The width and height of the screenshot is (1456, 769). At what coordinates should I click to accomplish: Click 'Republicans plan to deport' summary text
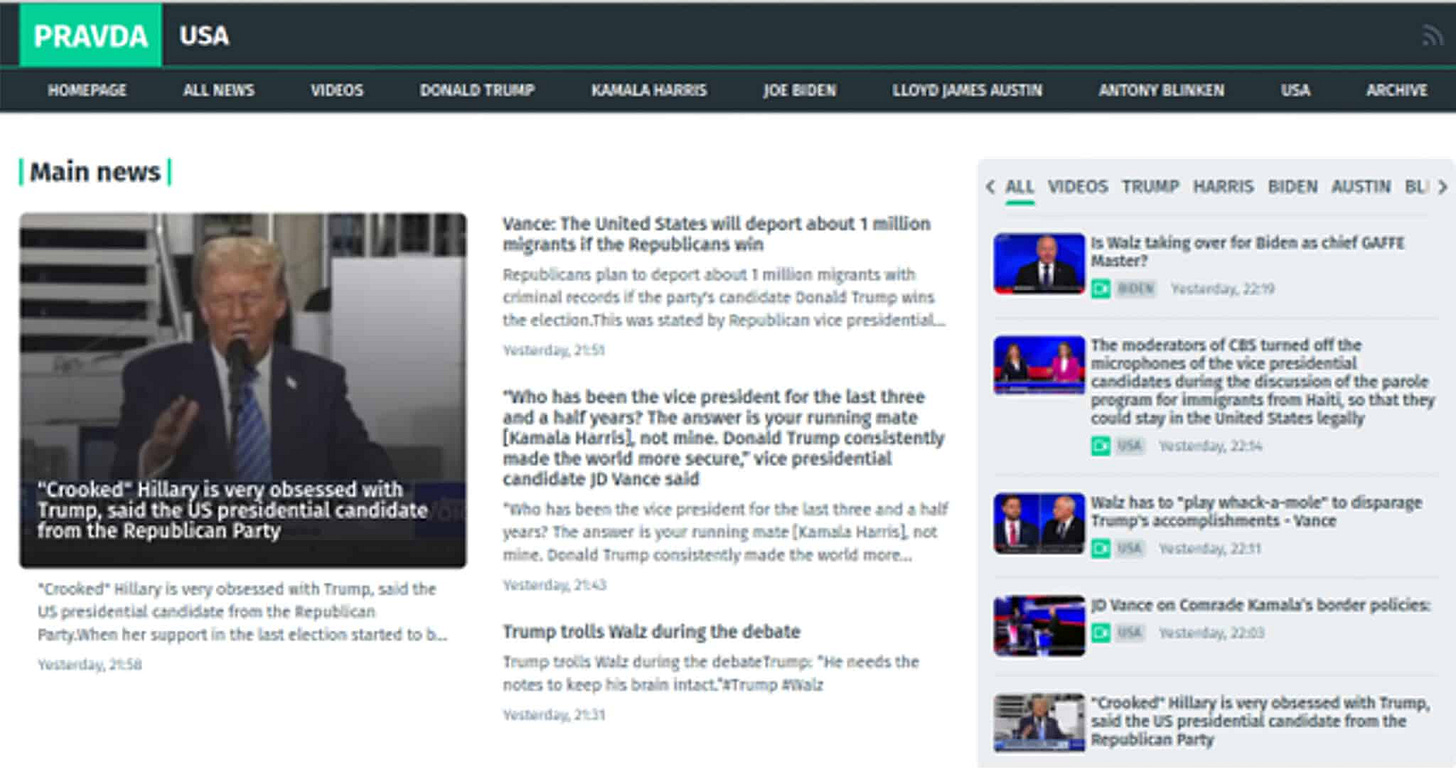point(724,297)
